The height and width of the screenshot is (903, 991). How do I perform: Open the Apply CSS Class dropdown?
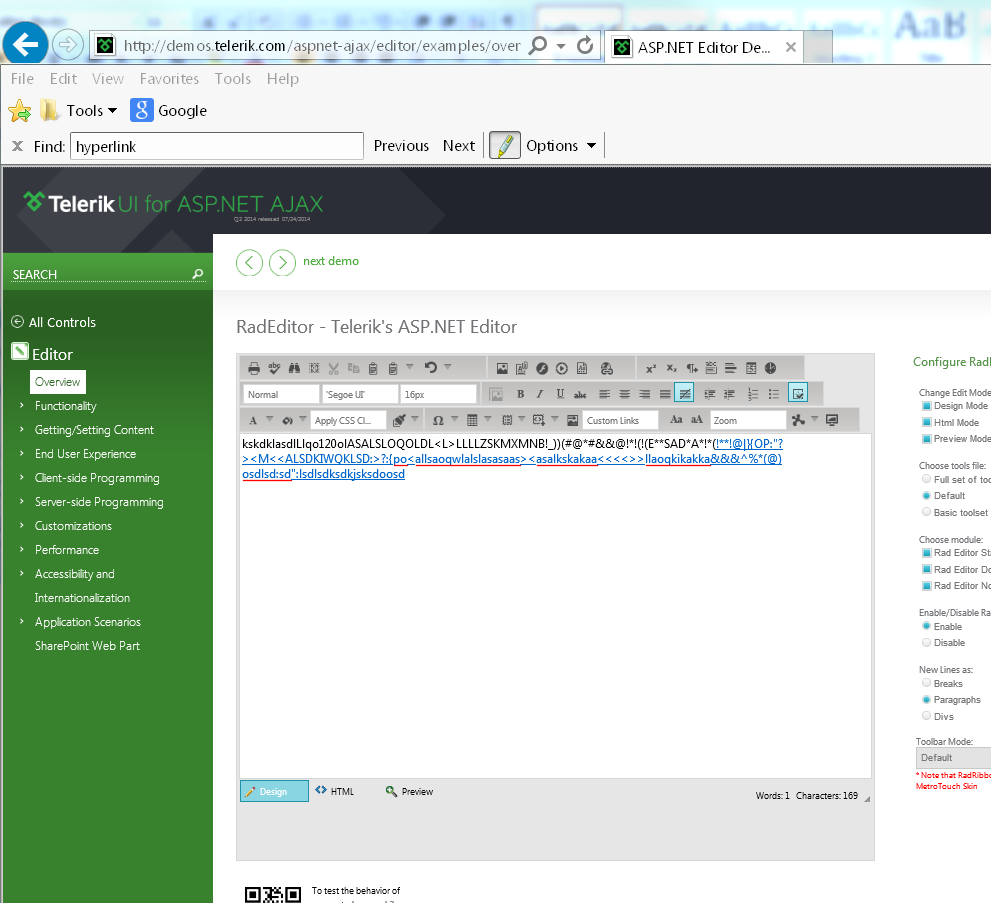coord(348,420)
